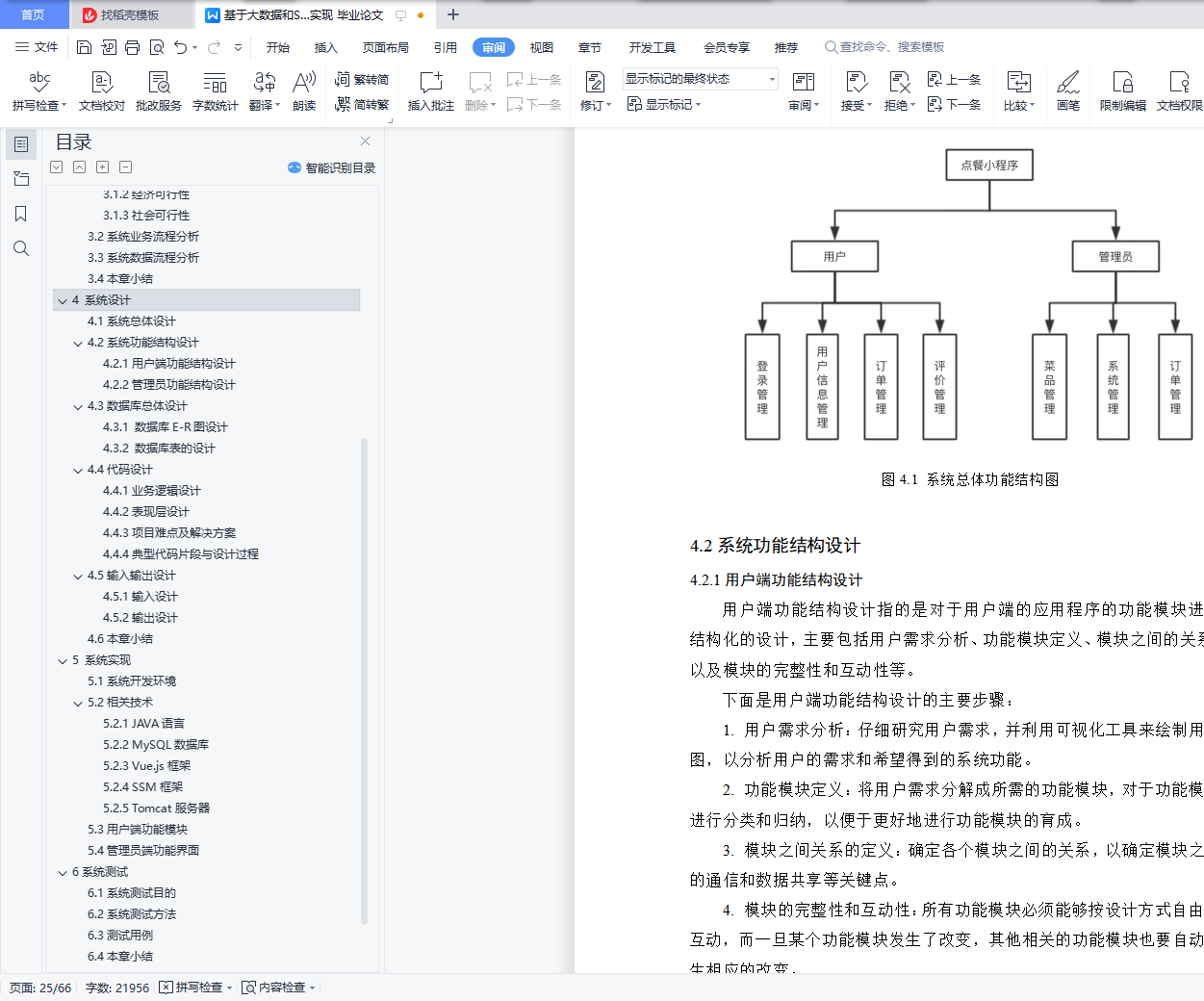Toggle 修订 track changes
The width and height of the screenshot is (1204, 1001).
pos(596,91)
